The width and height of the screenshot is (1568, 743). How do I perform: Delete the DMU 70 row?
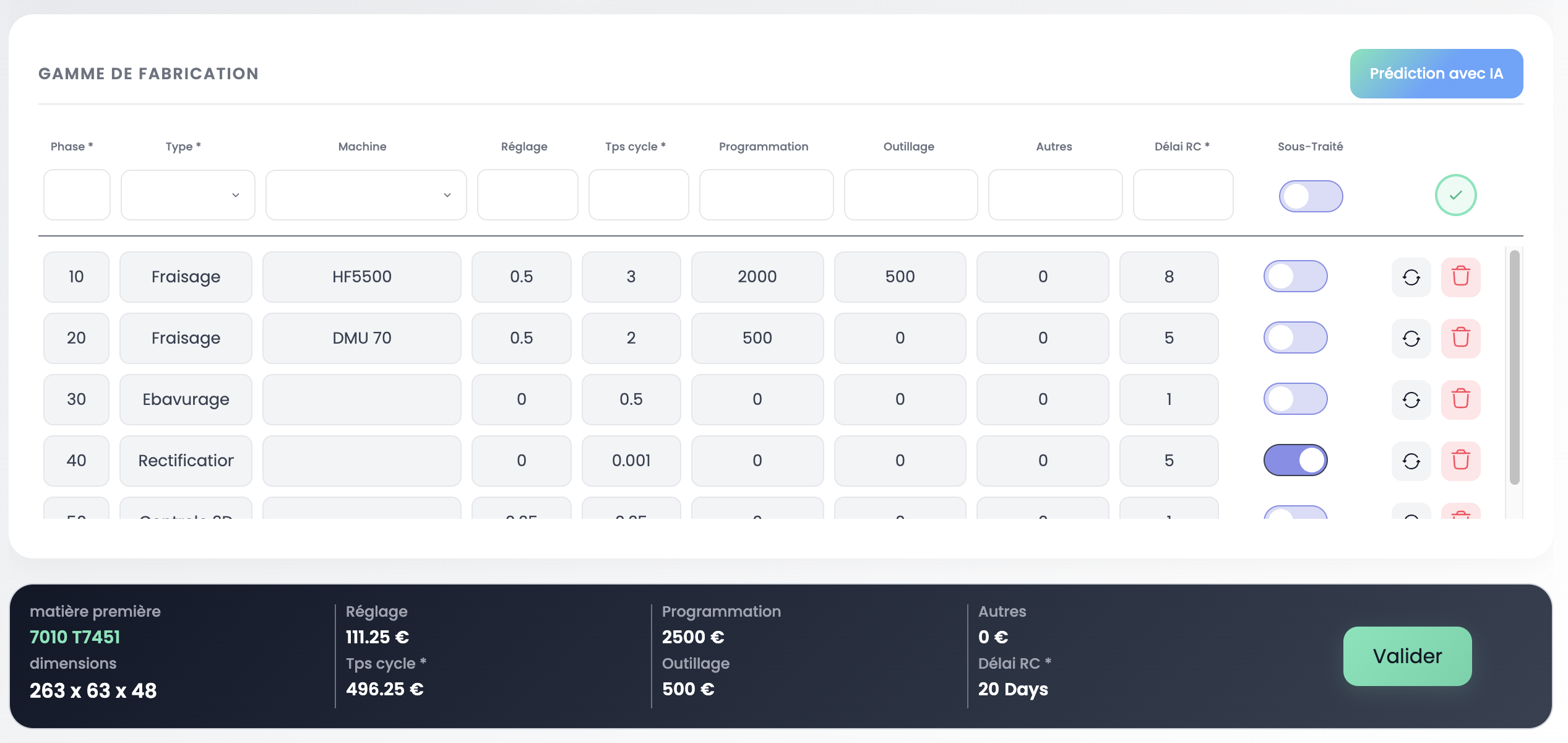point(1460,338)
